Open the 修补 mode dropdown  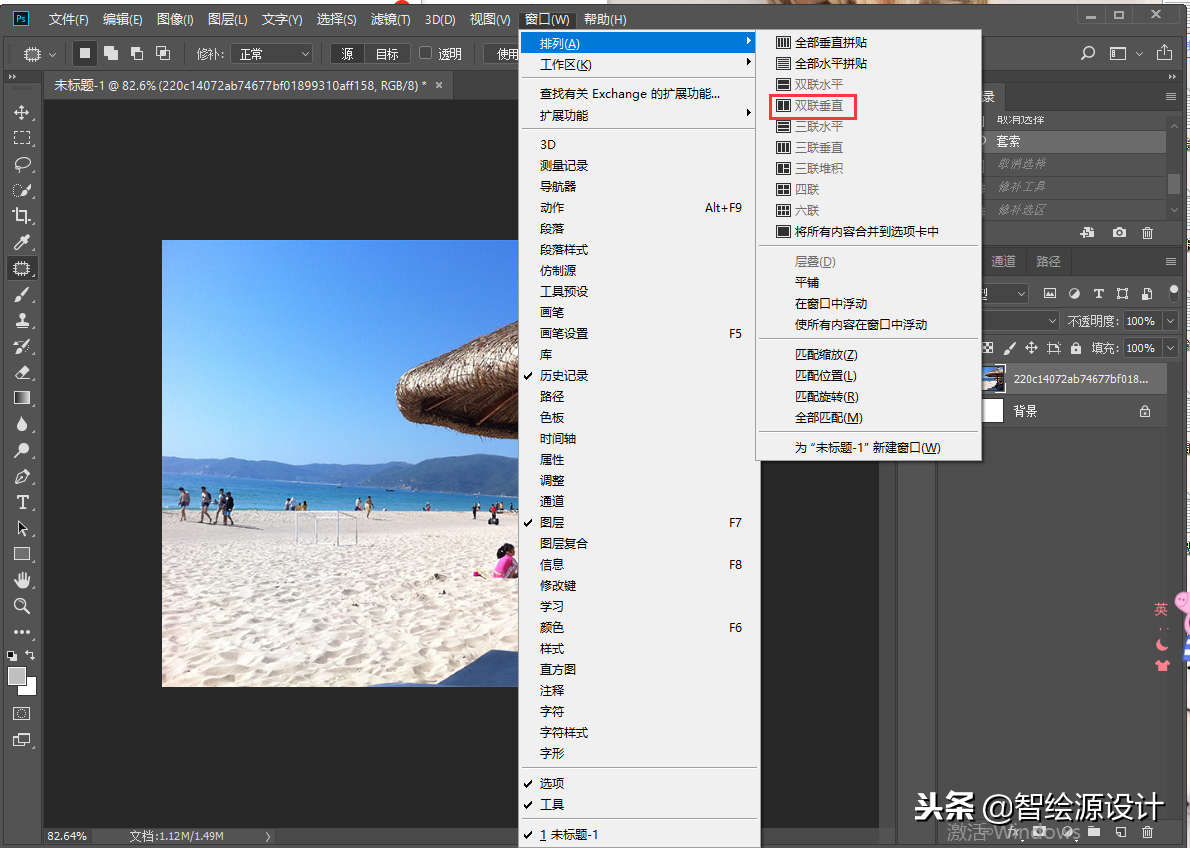point(271,54)
